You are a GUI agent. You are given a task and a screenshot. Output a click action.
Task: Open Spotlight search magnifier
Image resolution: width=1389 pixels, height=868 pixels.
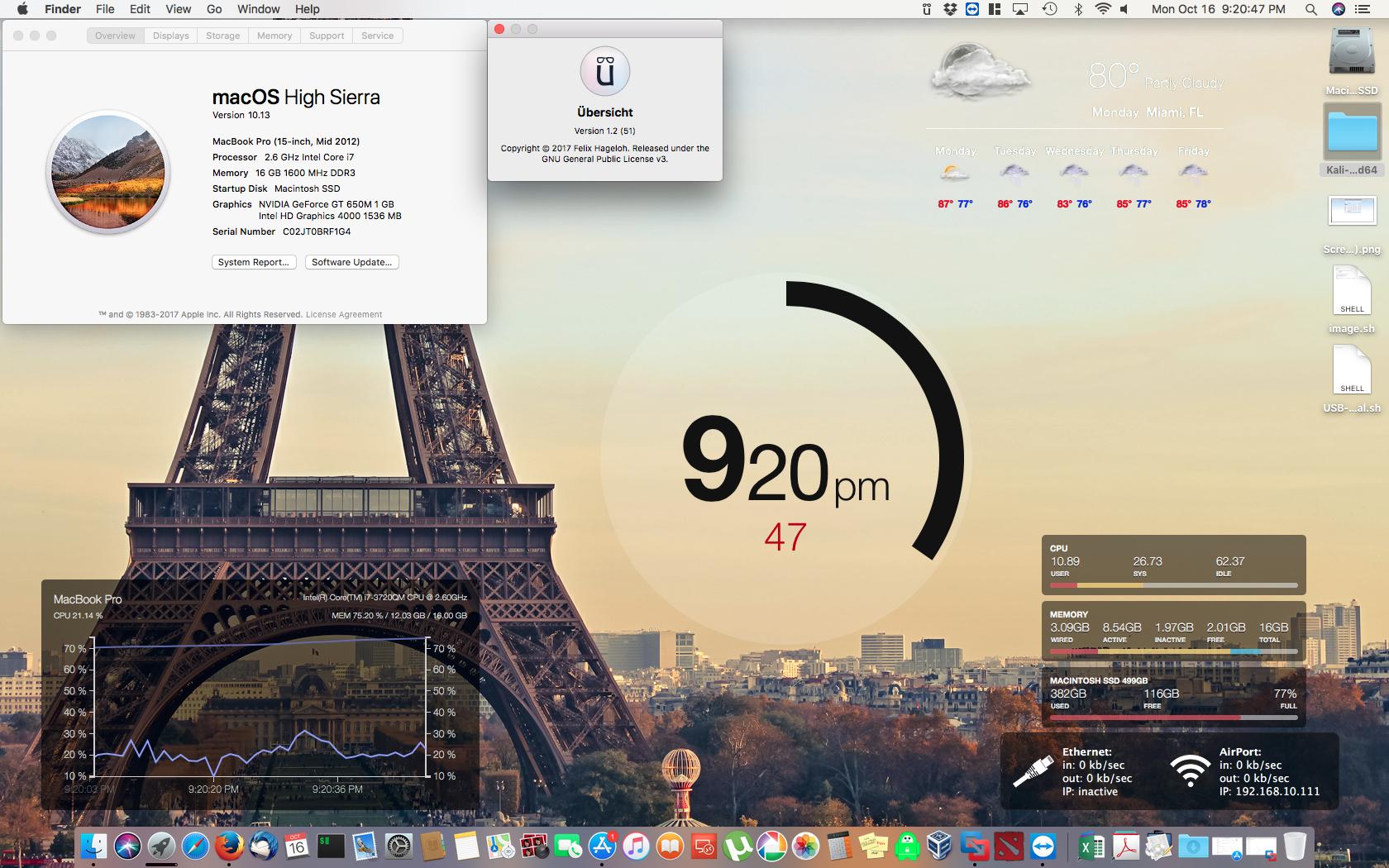pos(1311,9)
